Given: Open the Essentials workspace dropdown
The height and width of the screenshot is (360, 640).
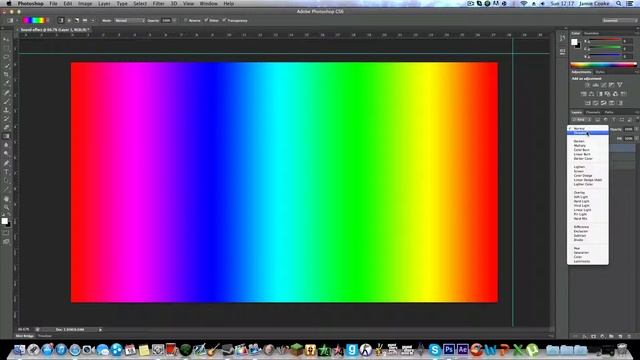Looking at the screenshot, I should 619,20.
